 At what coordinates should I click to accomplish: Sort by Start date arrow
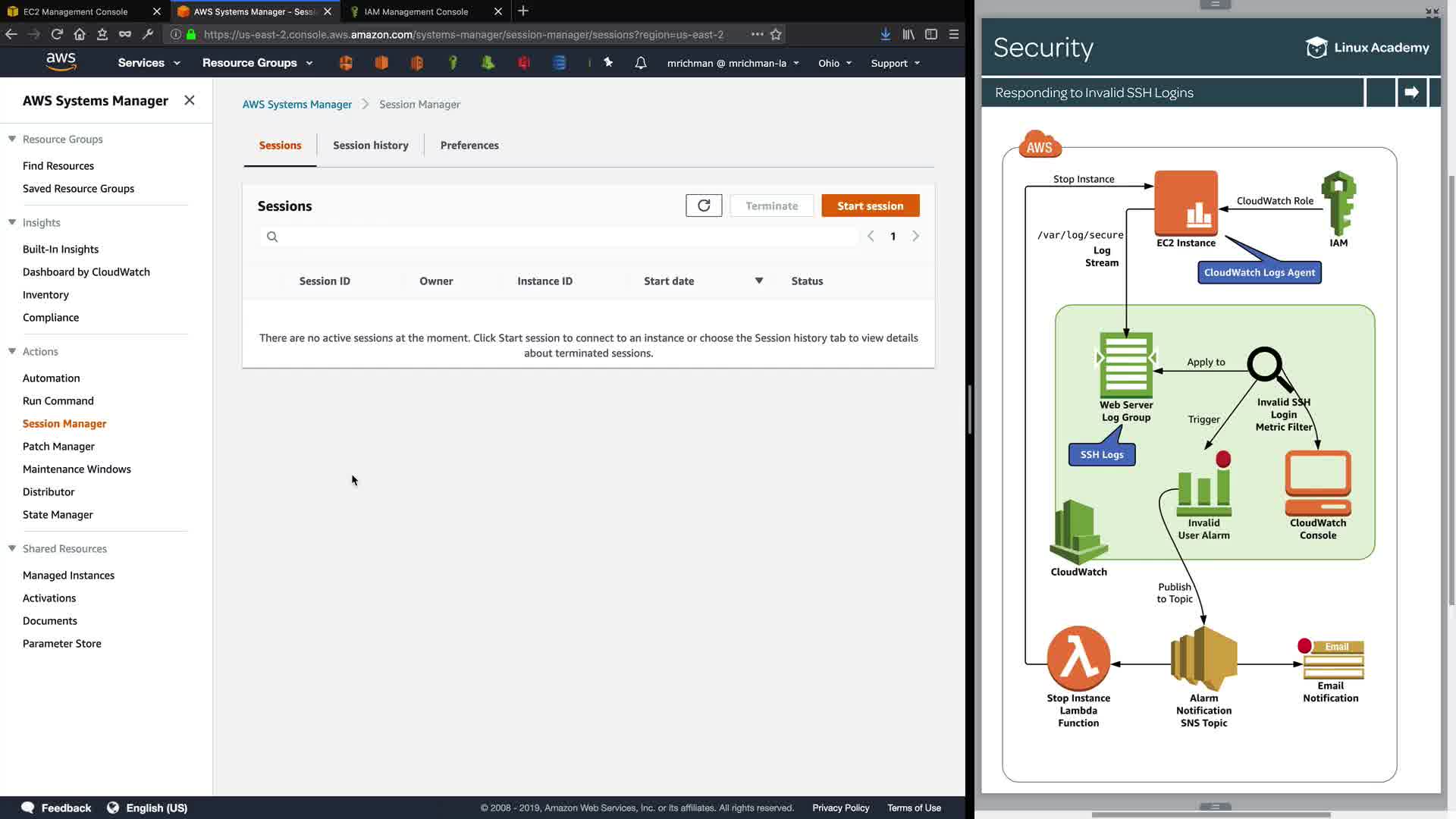click(758, 281)
